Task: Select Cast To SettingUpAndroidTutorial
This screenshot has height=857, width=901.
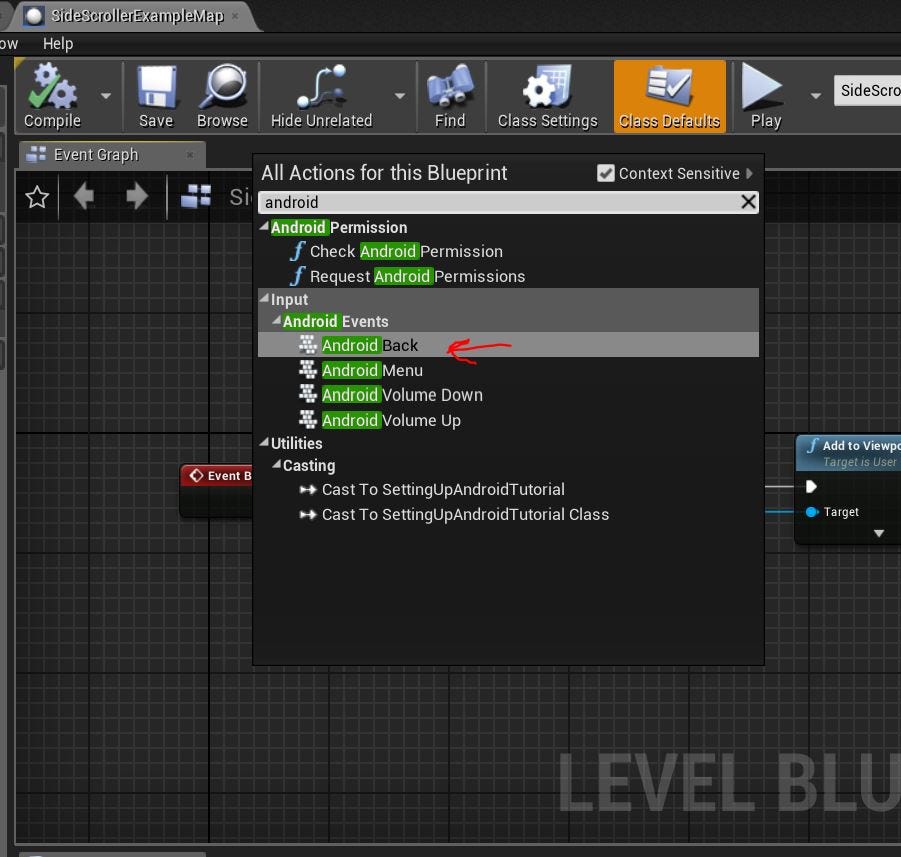Action: pyautogui.click(x=443, y=489)
